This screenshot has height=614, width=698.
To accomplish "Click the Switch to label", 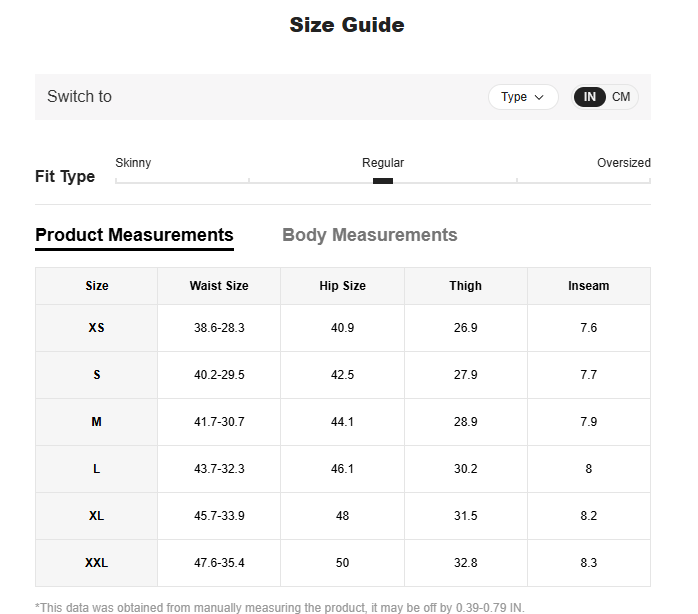I will pos(79,97).
